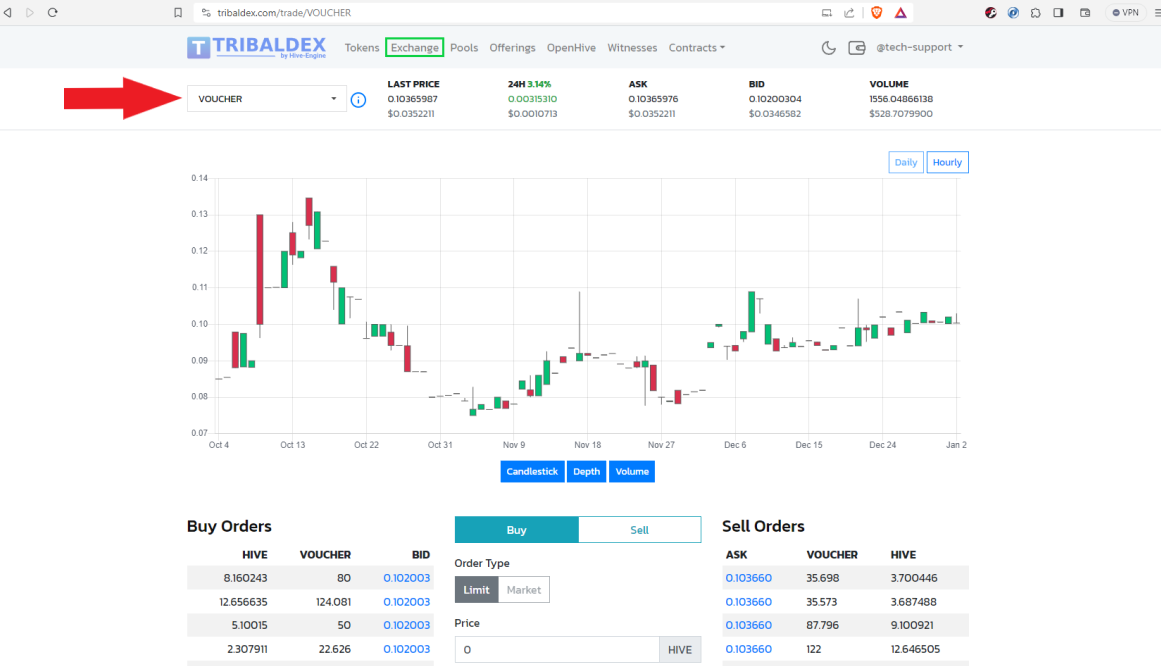Open the Hive Keychain extension icon
The image size is (1161, 666).
pos(991,13)
